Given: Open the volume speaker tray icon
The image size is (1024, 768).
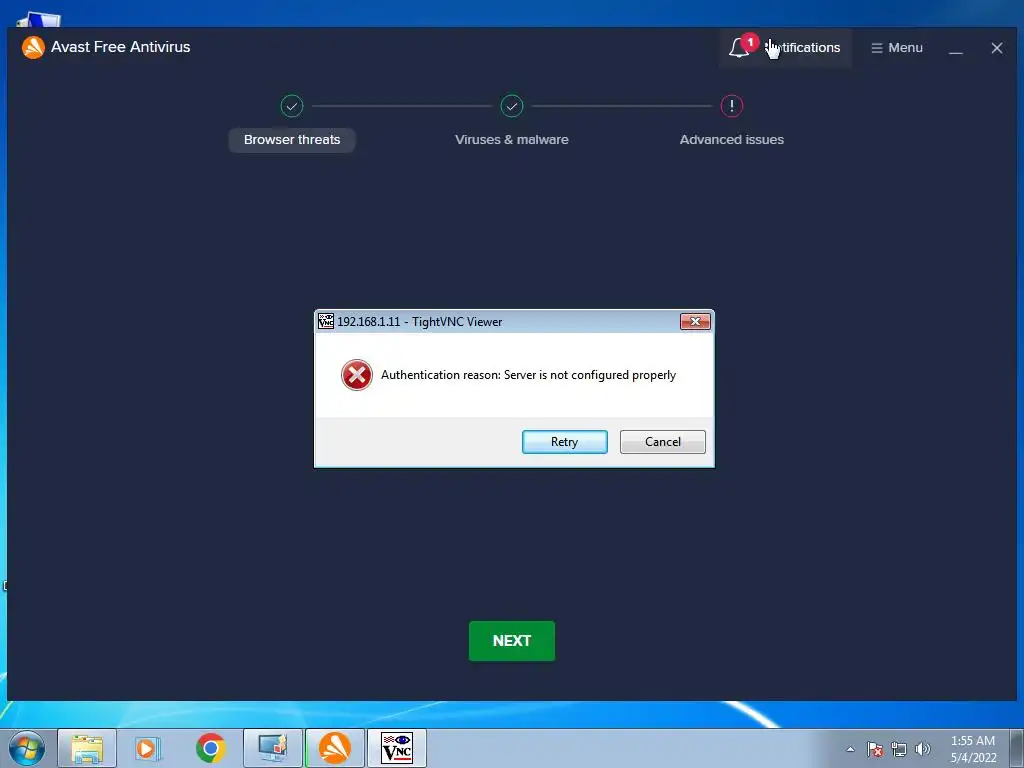Looking at the screenshot, I should [923, 749].
